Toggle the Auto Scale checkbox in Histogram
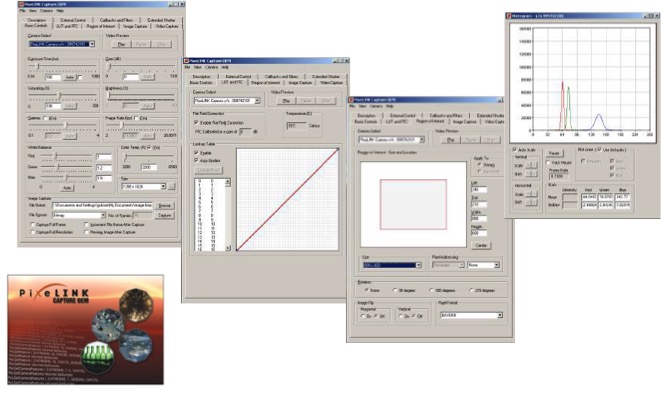Viewport: 661px width, 393px height. tap(514, 149)
